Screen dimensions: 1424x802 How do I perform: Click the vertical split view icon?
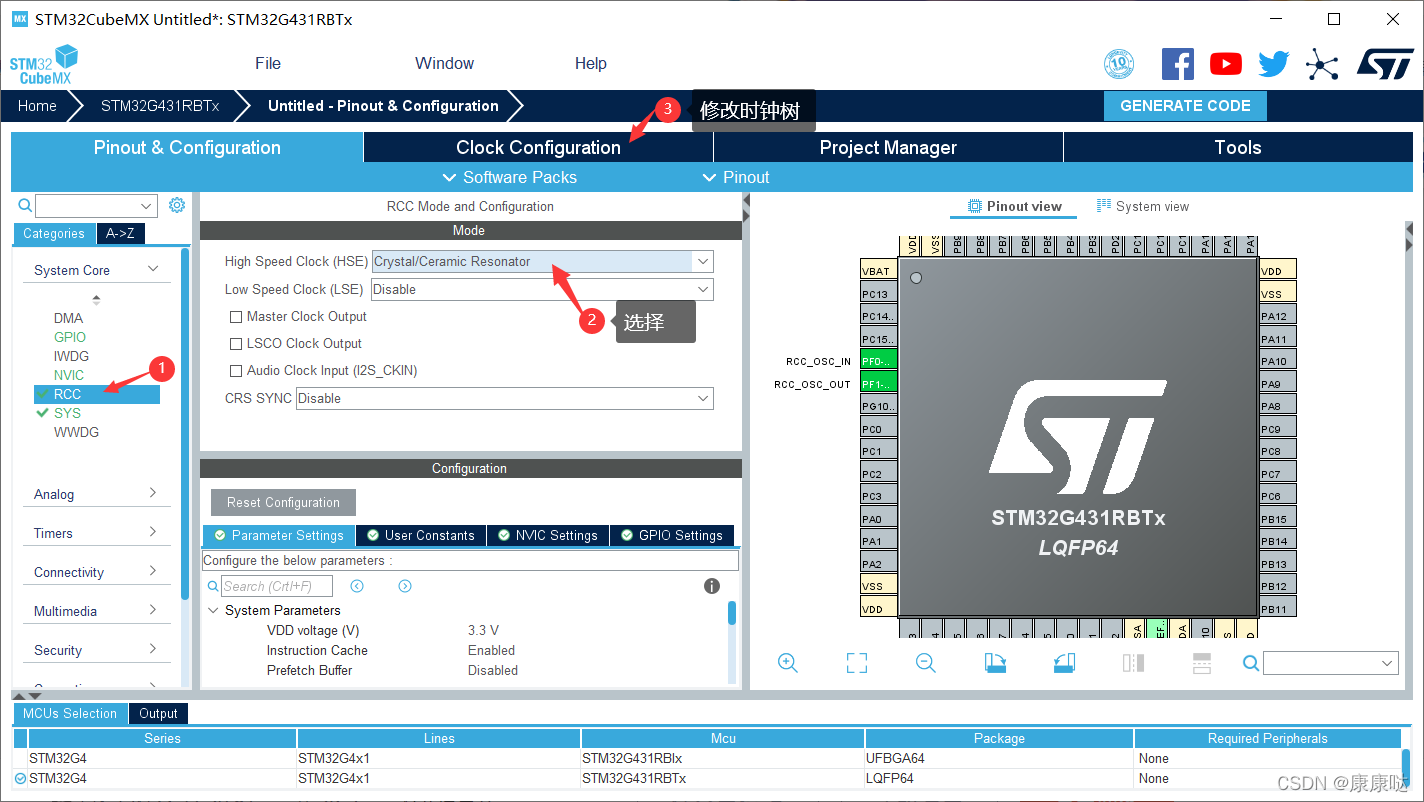1133,663
